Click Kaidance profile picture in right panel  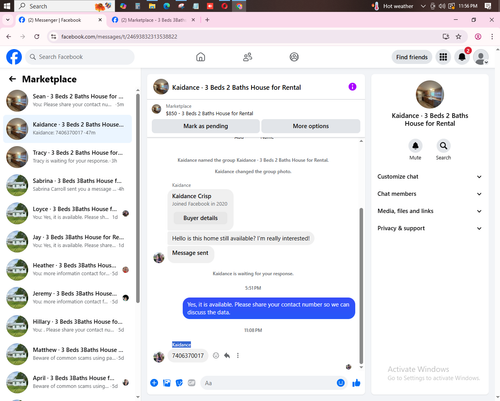430,94
